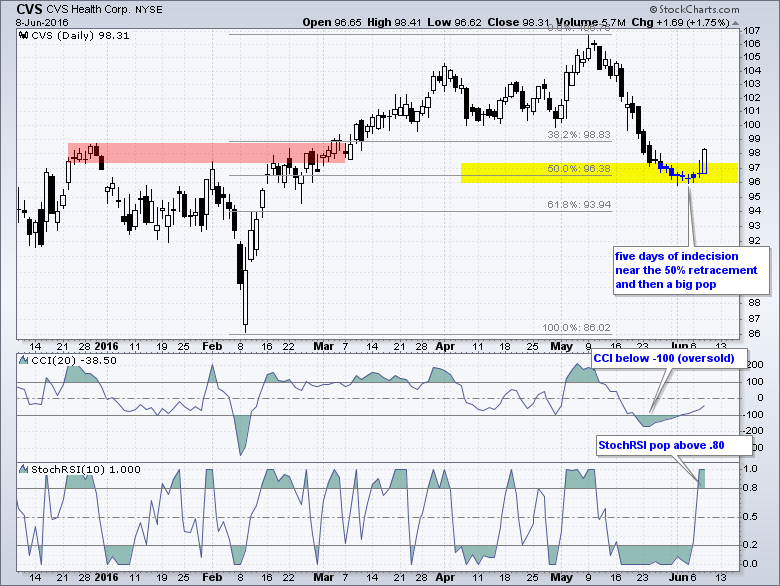The width and height of the screenshot is (780, 586).
Task: Select the bold CVS ticker symbol in header
Action: (x=29, y=9)
